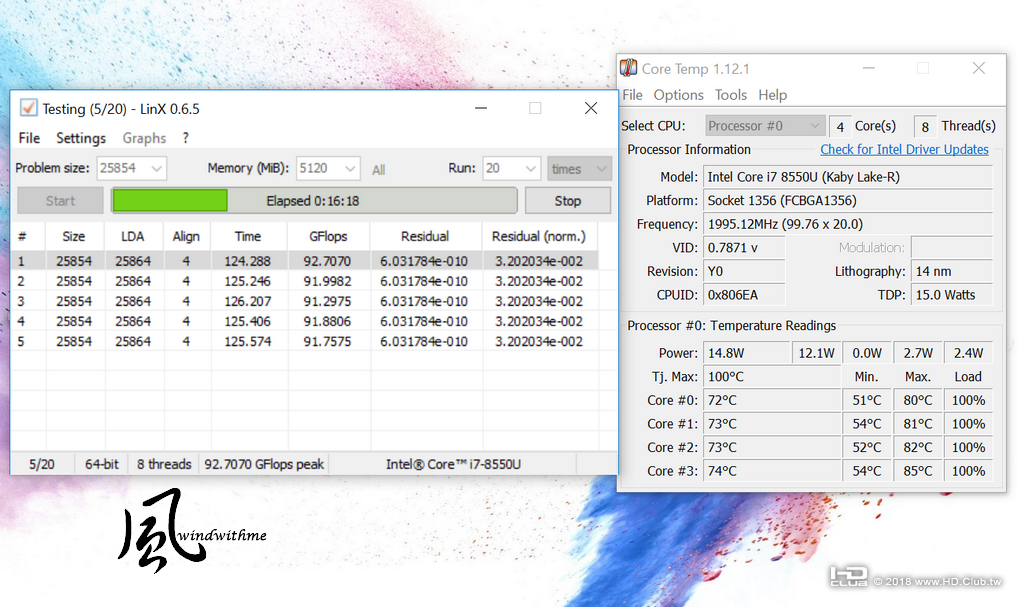This screenshot has height=607, width=1024.
Task: Select result row with time 125.246
Action: coord(304,281)
